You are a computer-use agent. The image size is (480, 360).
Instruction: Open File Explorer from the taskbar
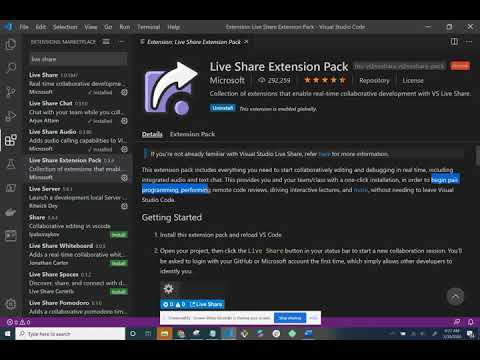164,333
